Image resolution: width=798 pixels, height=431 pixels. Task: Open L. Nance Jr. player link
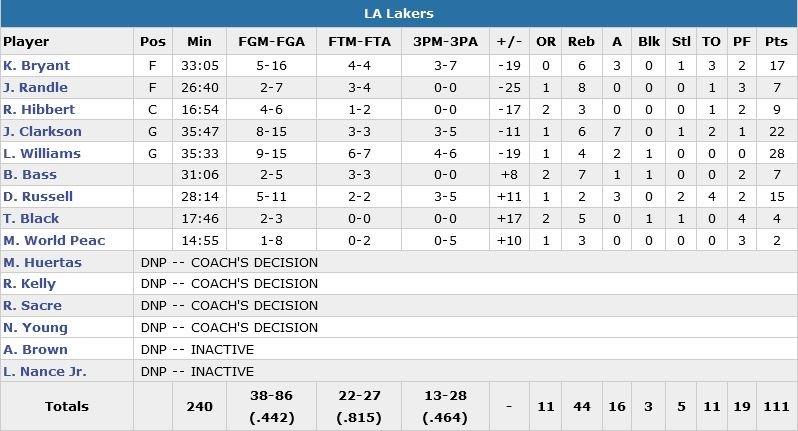[x=45, y=372]
